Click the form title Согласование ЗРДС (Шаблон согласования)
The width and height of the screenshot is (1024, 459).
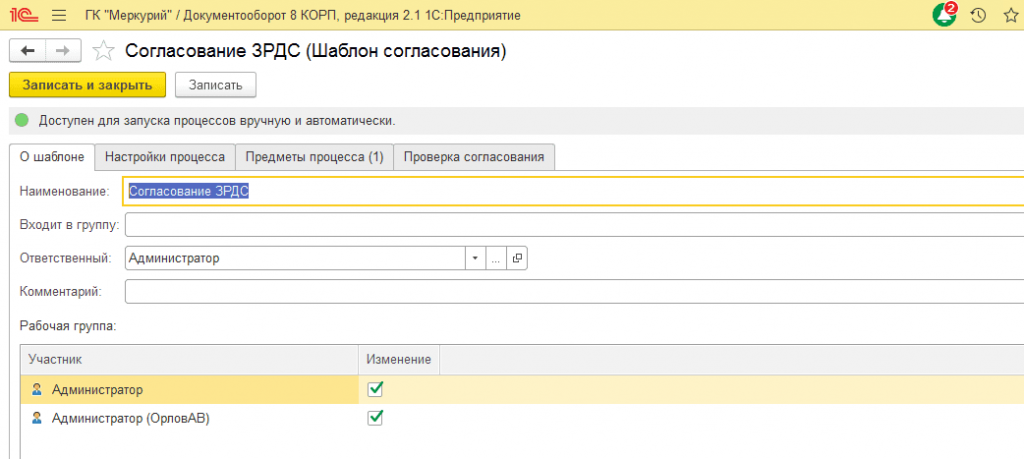tap(315, 51)
